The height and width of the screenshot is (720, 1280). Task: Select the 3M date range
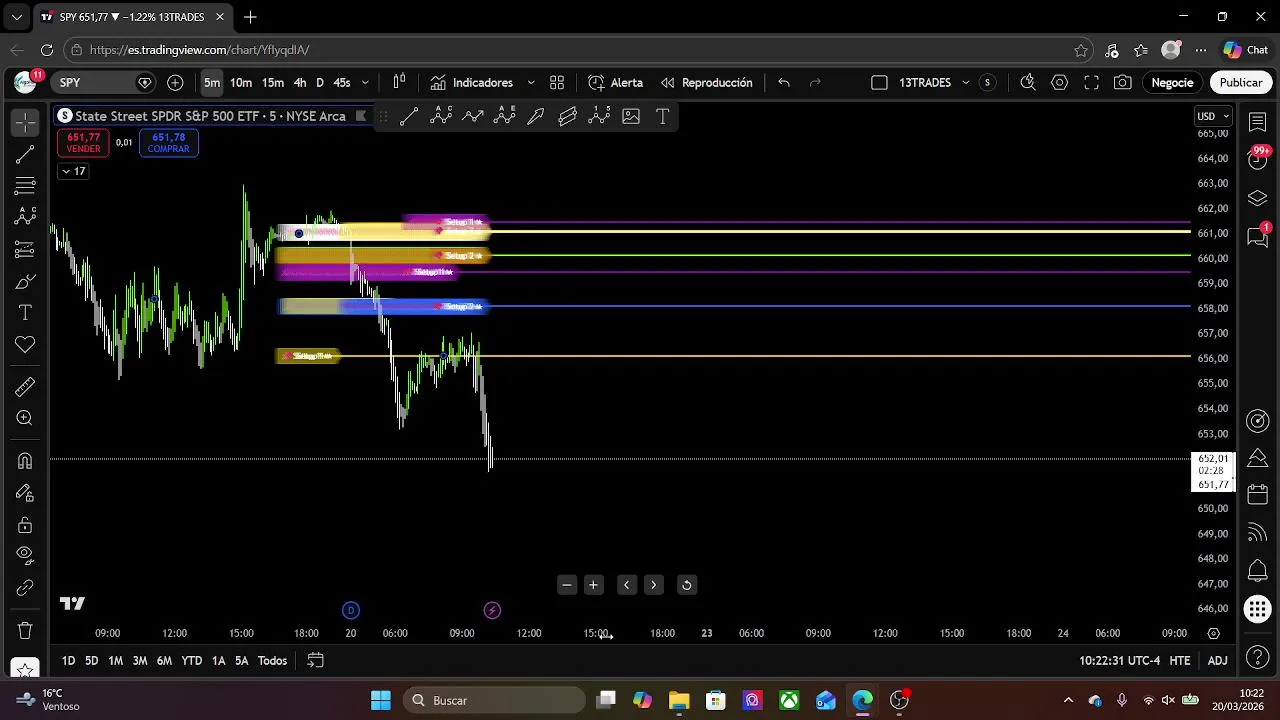pyautogui.click(x=140, y=661)
